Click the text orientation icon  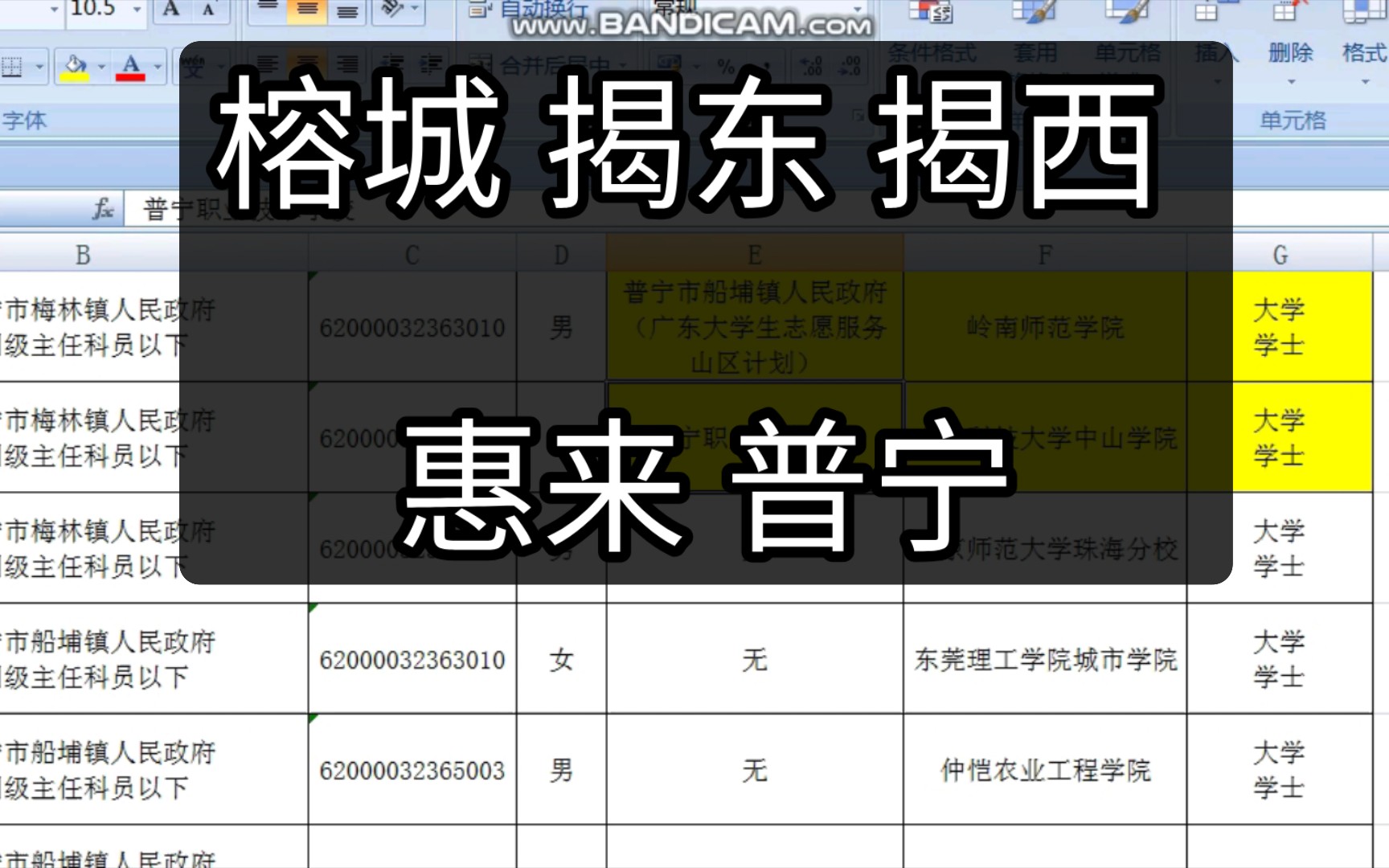click(391, 10)
